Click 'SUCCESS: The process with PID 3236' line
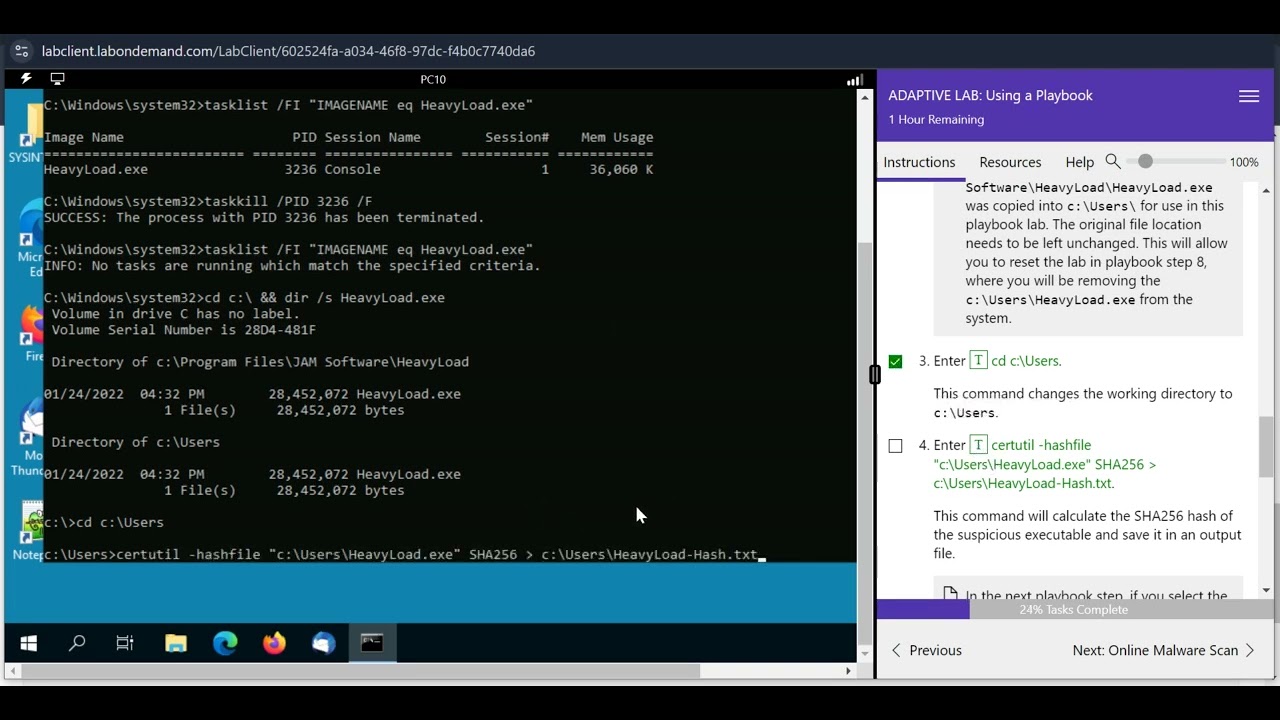The width and height of the screenshot is (1280, 720). click(264, 217)
